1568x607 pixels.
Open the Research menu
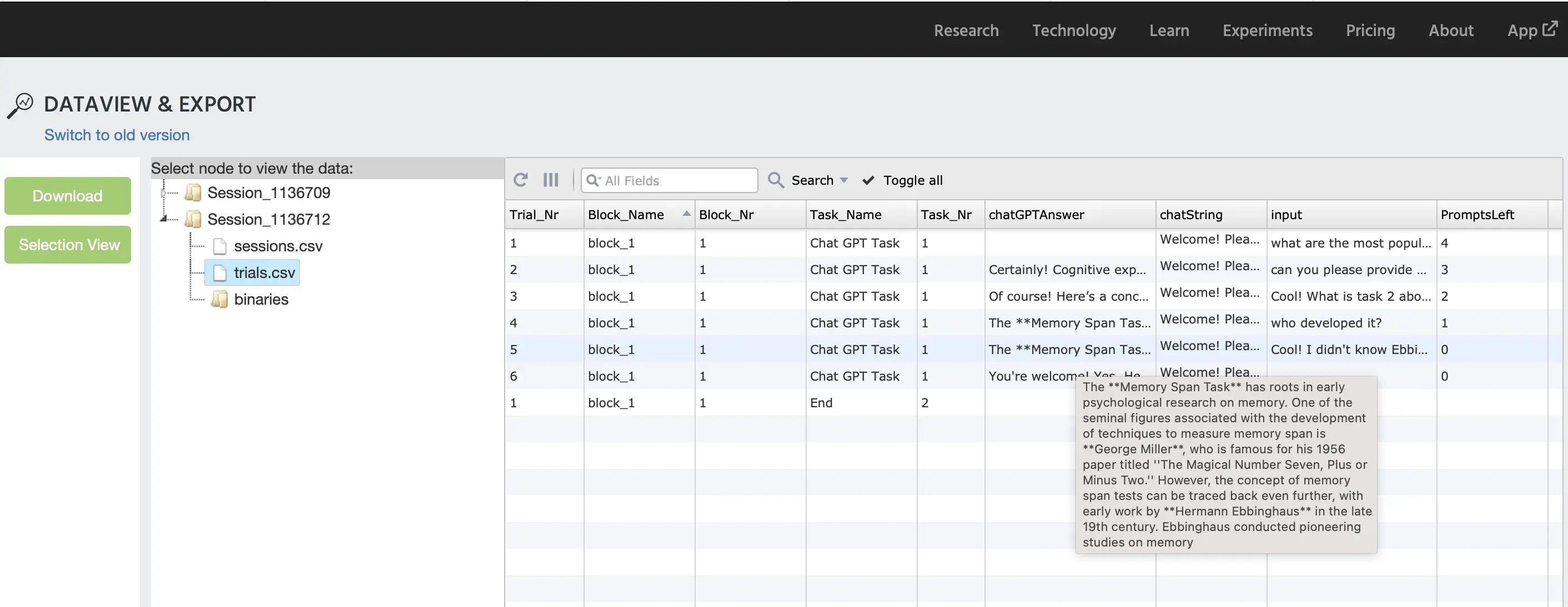click(x=966, y=31)
